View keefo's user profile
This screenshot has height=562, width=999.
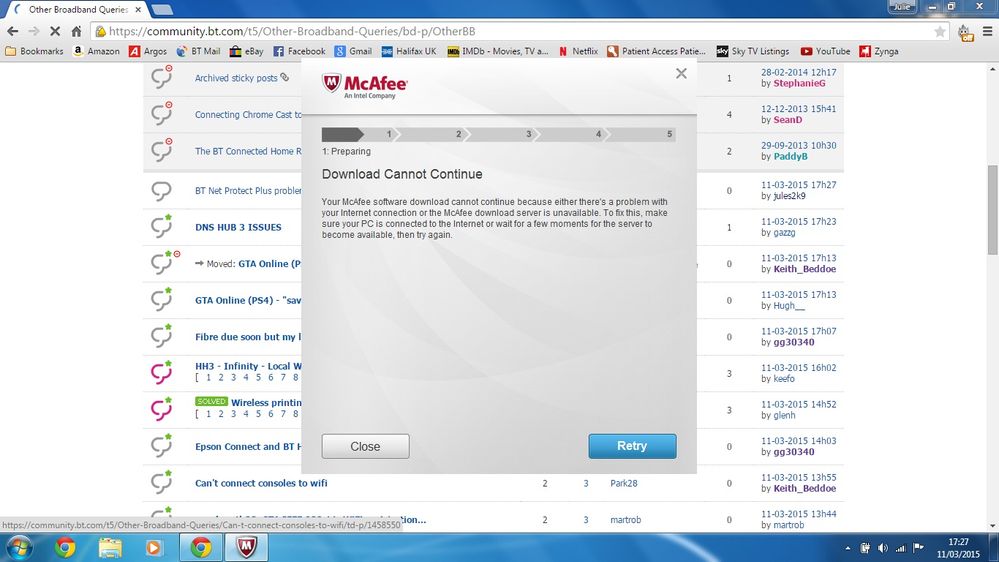tap(784, 378)
